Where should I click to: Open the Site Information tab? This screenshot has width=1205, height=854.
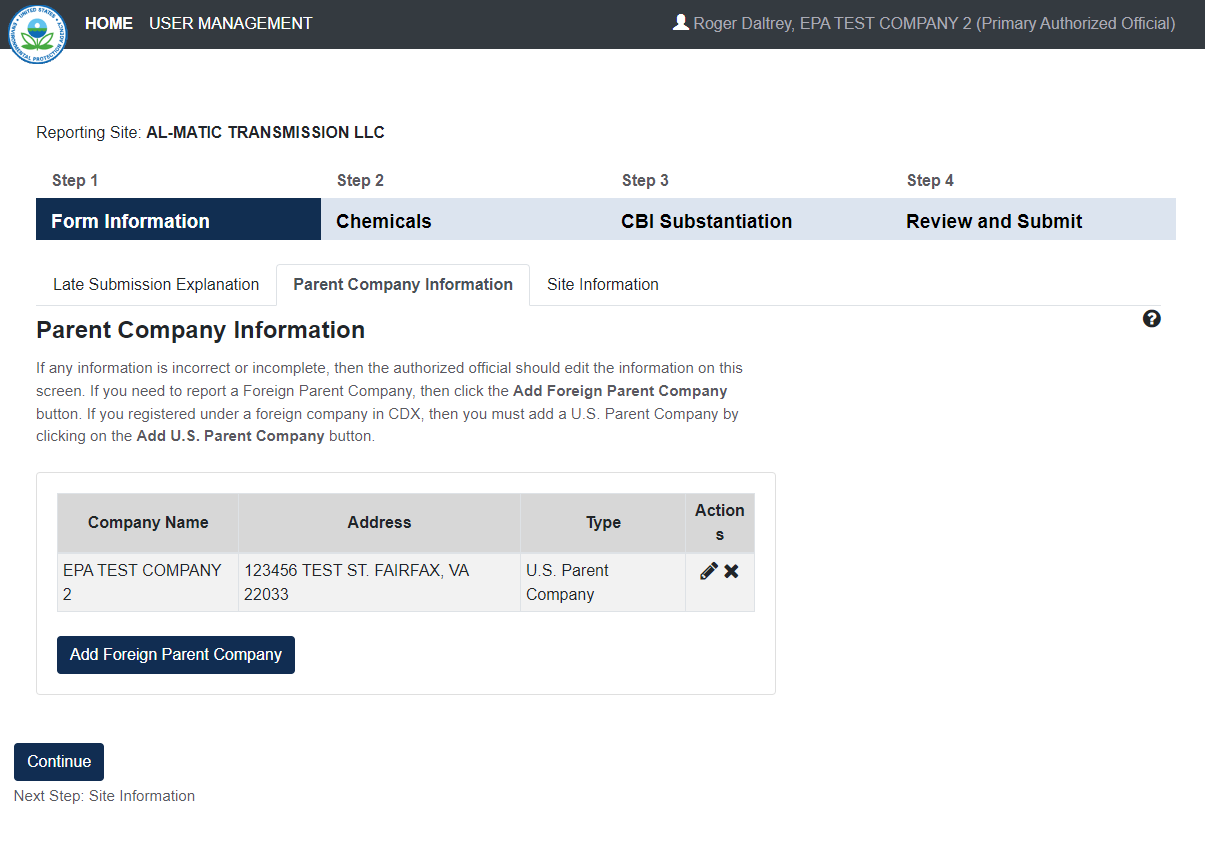point(602,285)
